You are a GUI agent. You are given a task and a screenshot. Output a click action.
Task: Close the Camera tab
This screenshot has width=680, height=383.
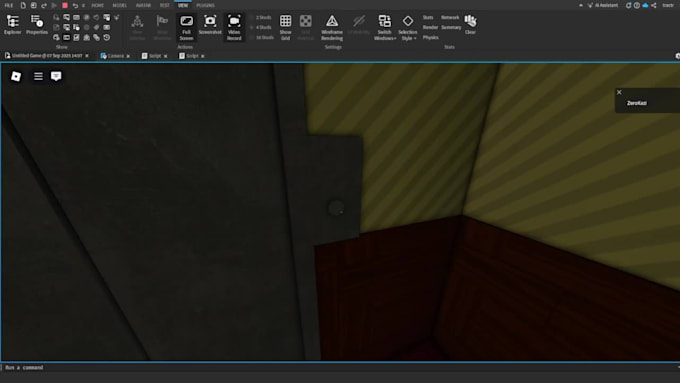[x=128, y=56]
